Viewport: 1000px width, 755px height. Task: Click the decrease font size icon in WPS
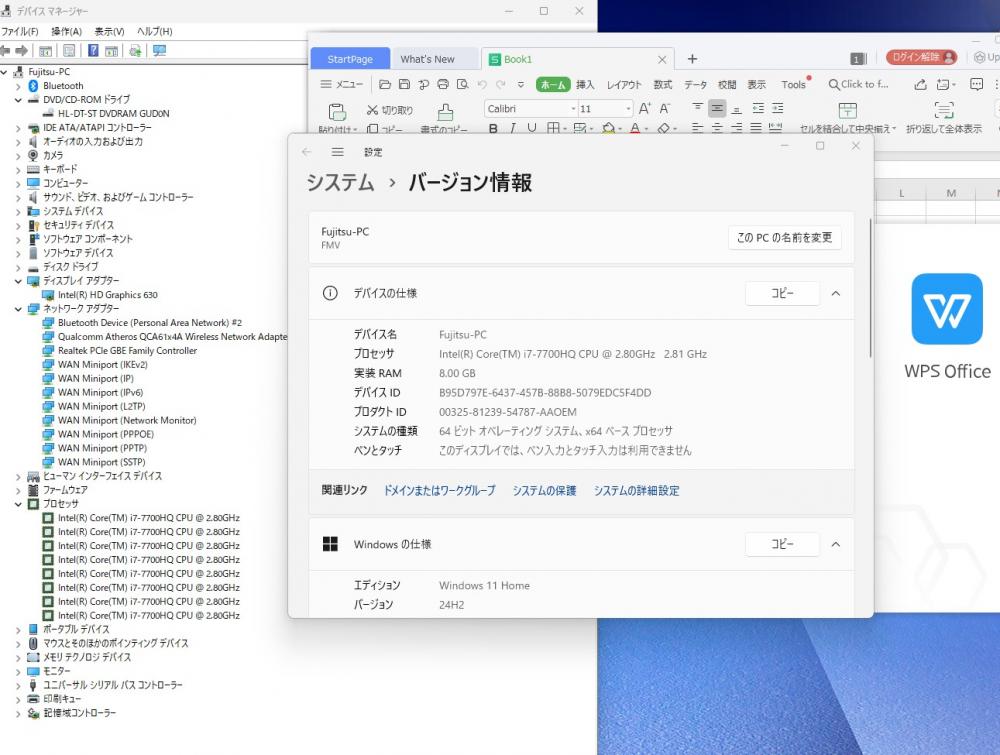tap(665, 108)
